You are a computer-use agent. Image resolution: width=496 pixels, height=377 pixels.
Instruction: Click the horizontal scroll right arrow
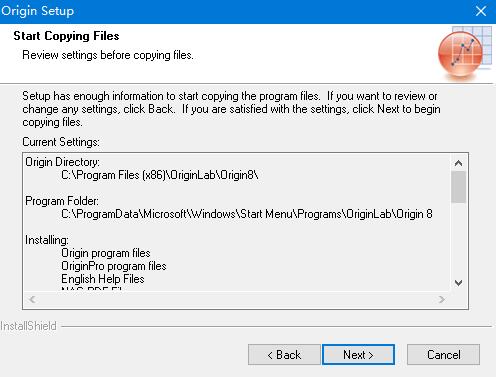(x=442, y=299)
